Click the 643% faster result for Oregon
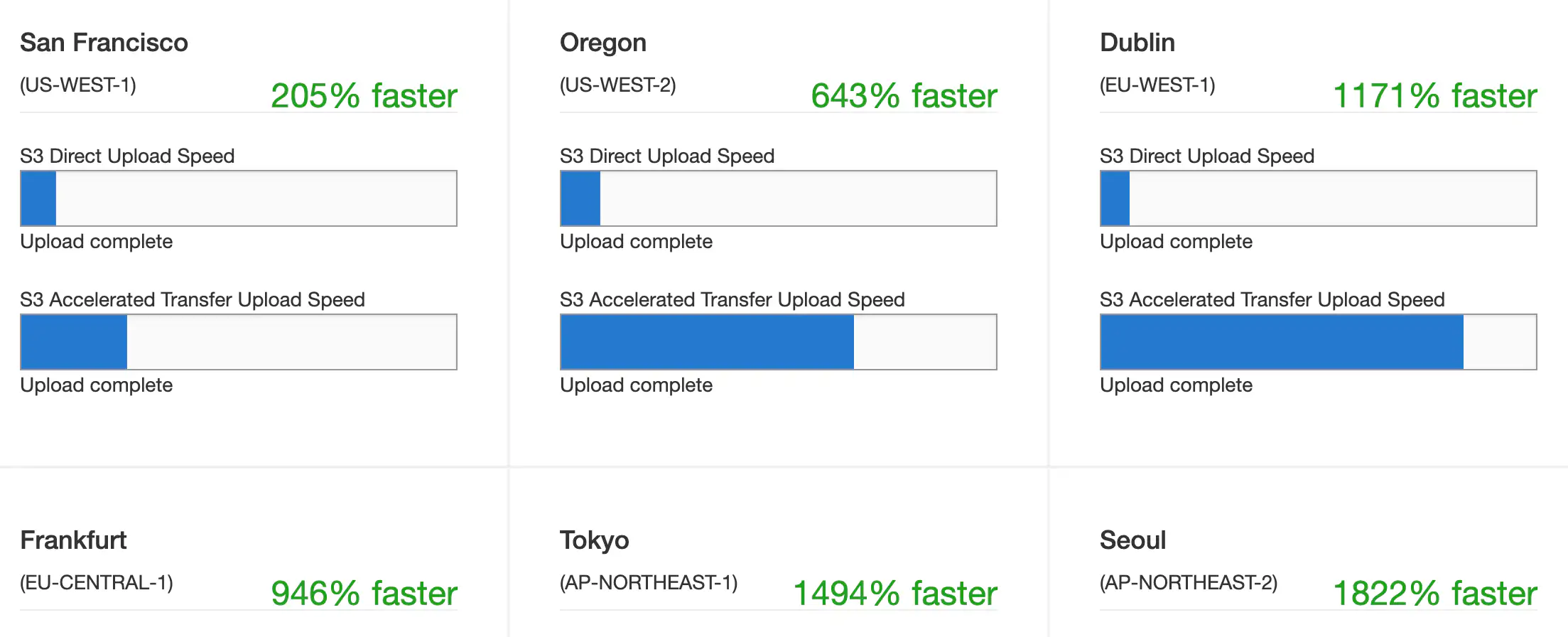 pos(904,95)
